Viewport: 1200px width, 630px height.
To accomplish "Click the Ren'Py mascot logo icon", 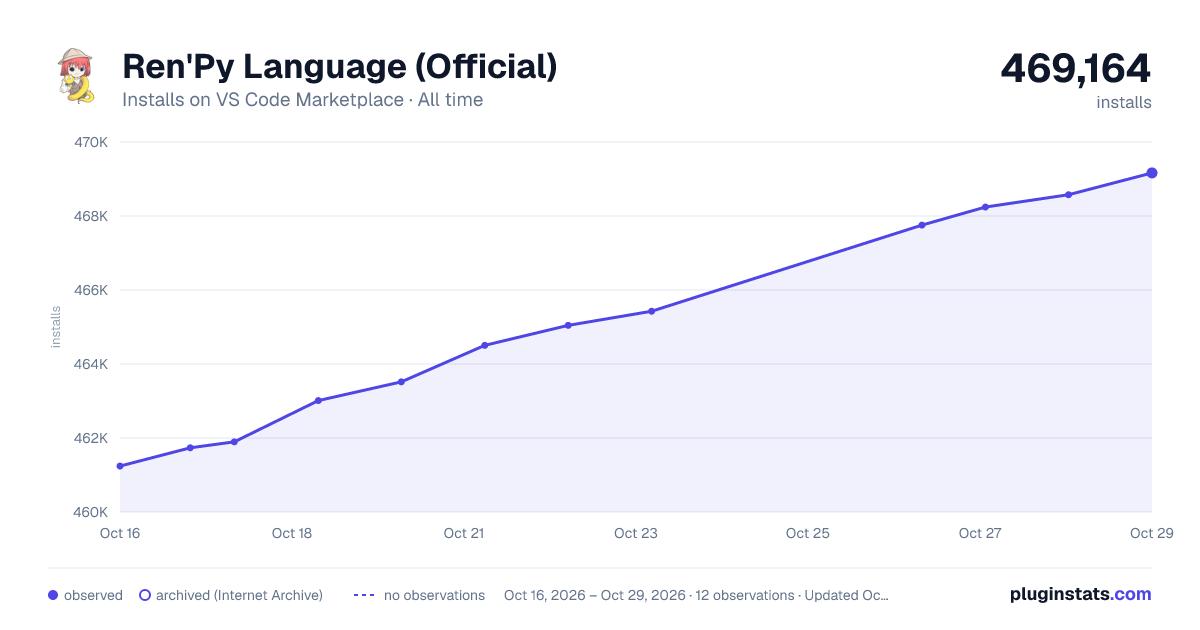I will [76, 76].
